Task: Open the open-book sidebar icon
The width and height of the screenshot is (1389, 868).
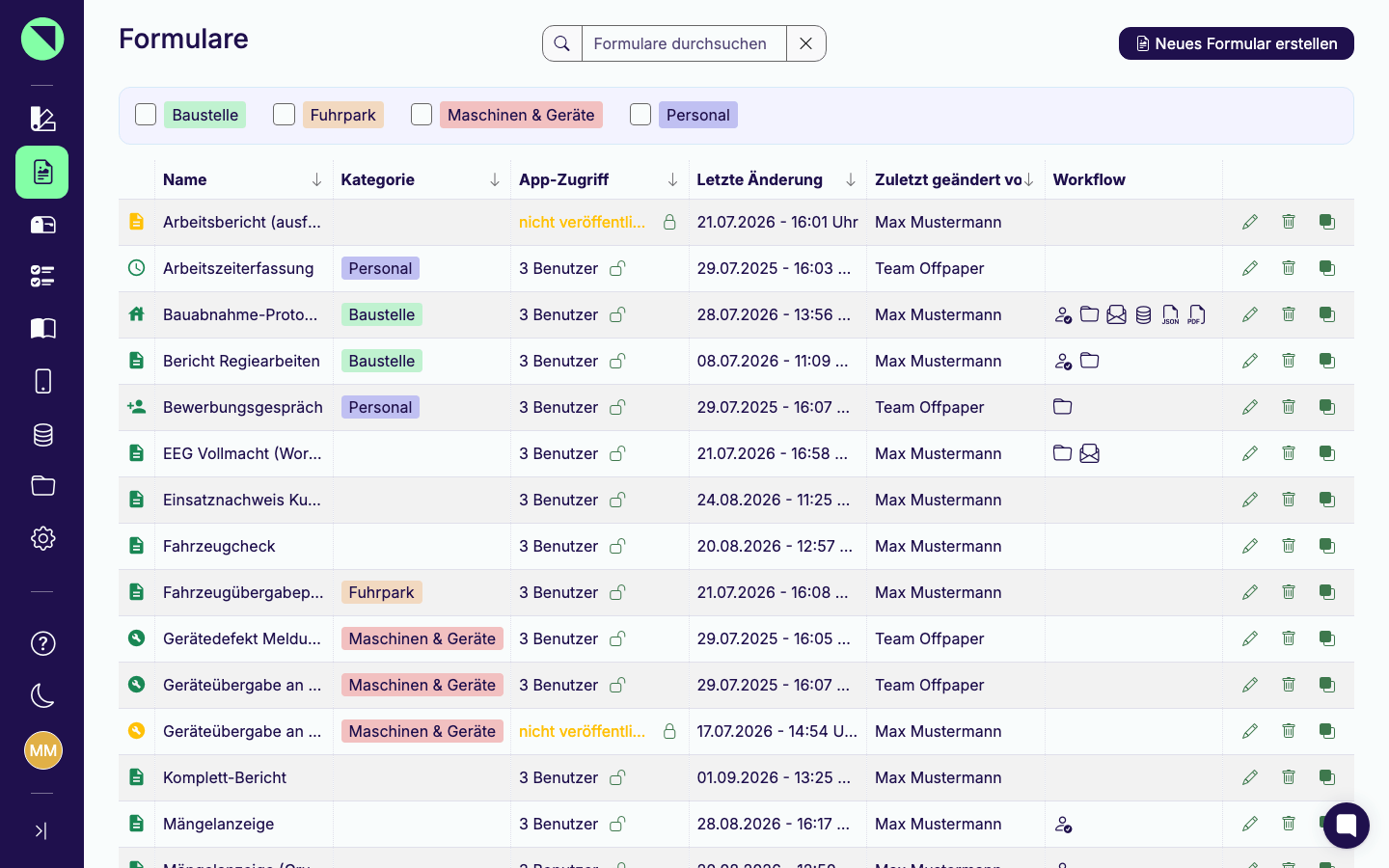Action: coord(42,329)
